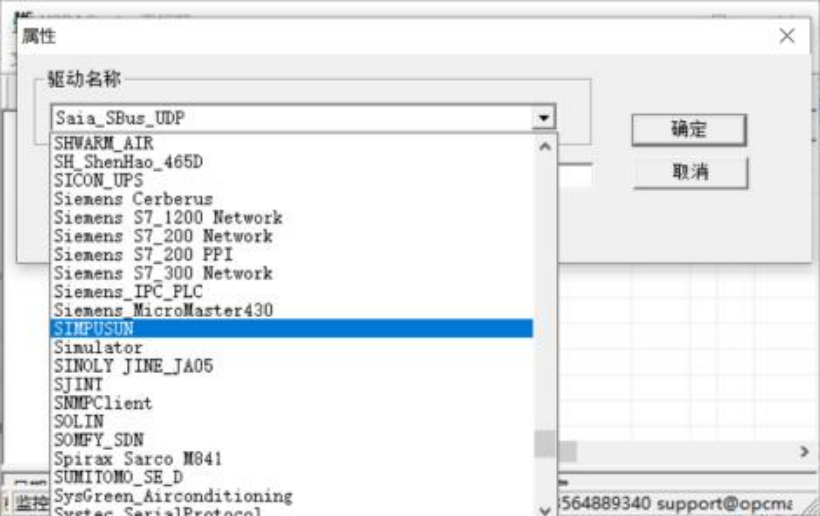
Task: Select Siemens S7_300 Network
Action: click(292, 273)
